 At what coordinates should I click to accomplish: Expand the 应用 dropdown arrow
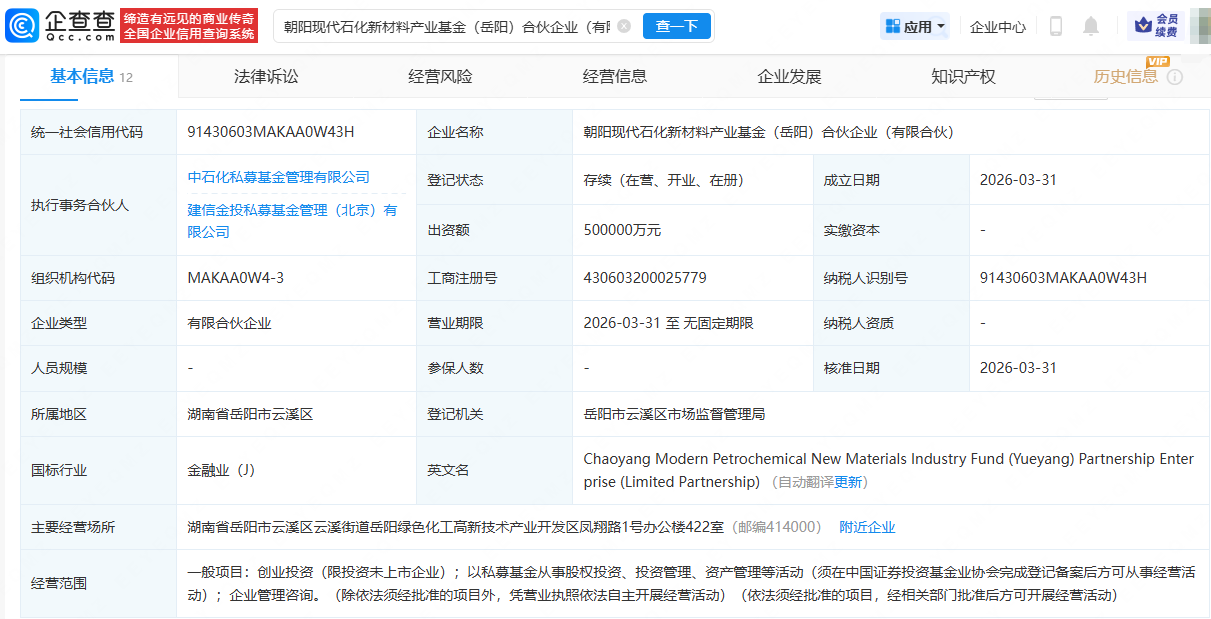pos(941,26)
